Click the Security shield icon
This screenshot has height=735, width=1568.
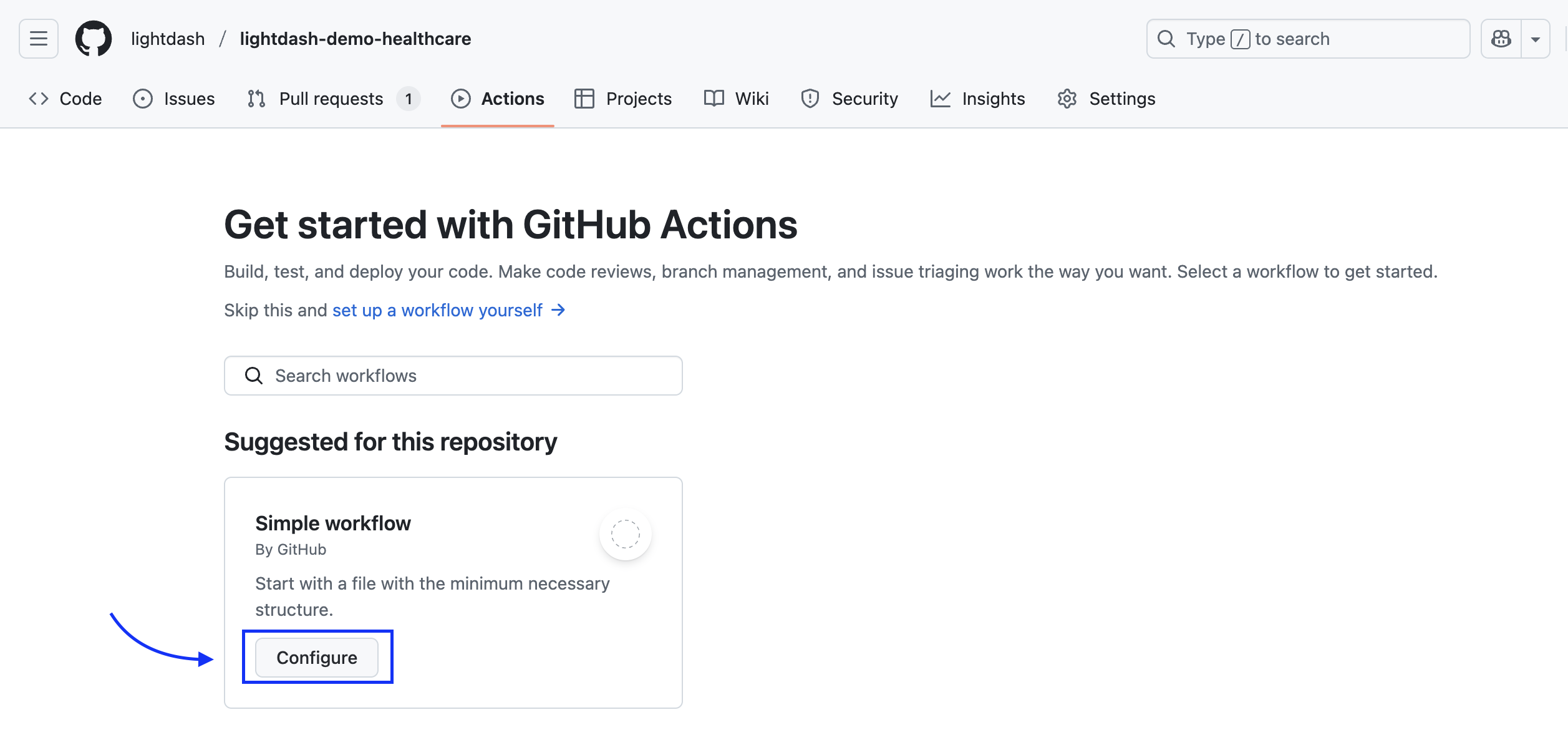810,98
